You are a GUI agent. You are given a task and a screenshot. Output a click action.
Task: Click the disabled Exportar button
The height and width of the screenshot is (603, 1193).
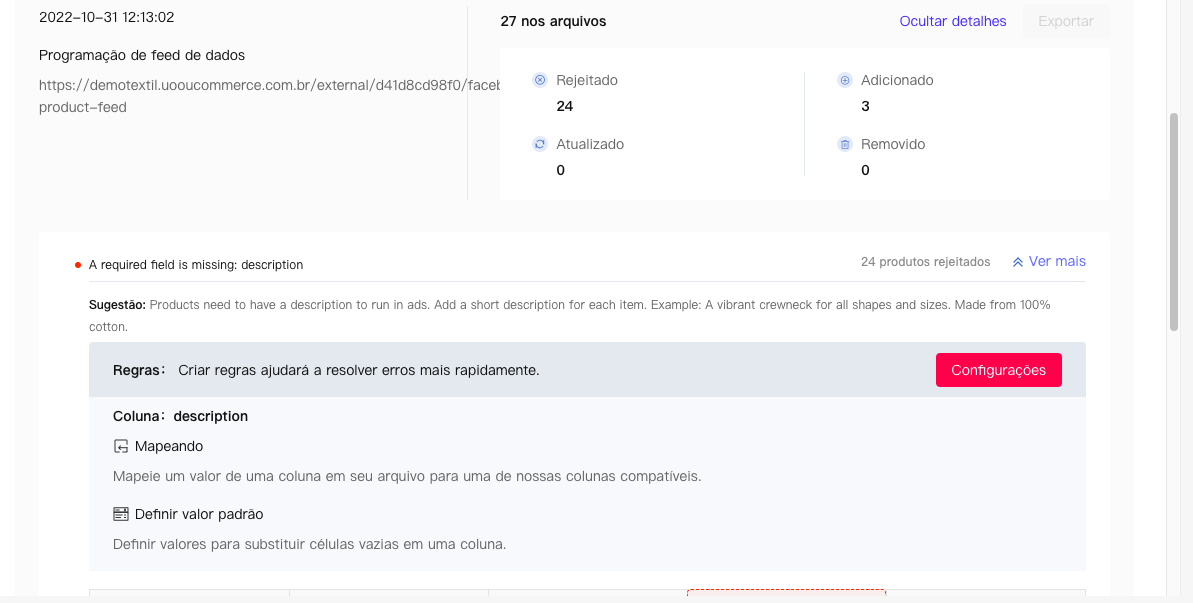point(1066,21)
